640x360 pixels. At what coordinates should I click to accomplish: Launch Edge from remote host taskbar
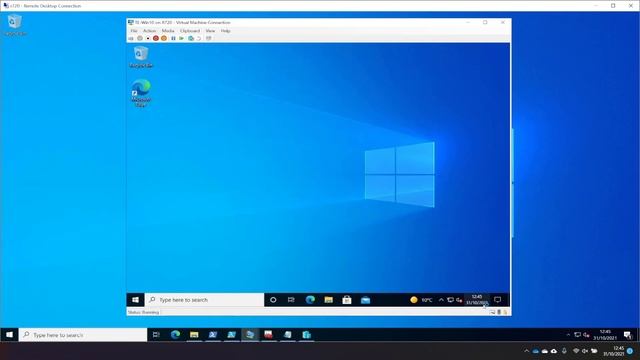pyautogui.click(x=176, y=335)
